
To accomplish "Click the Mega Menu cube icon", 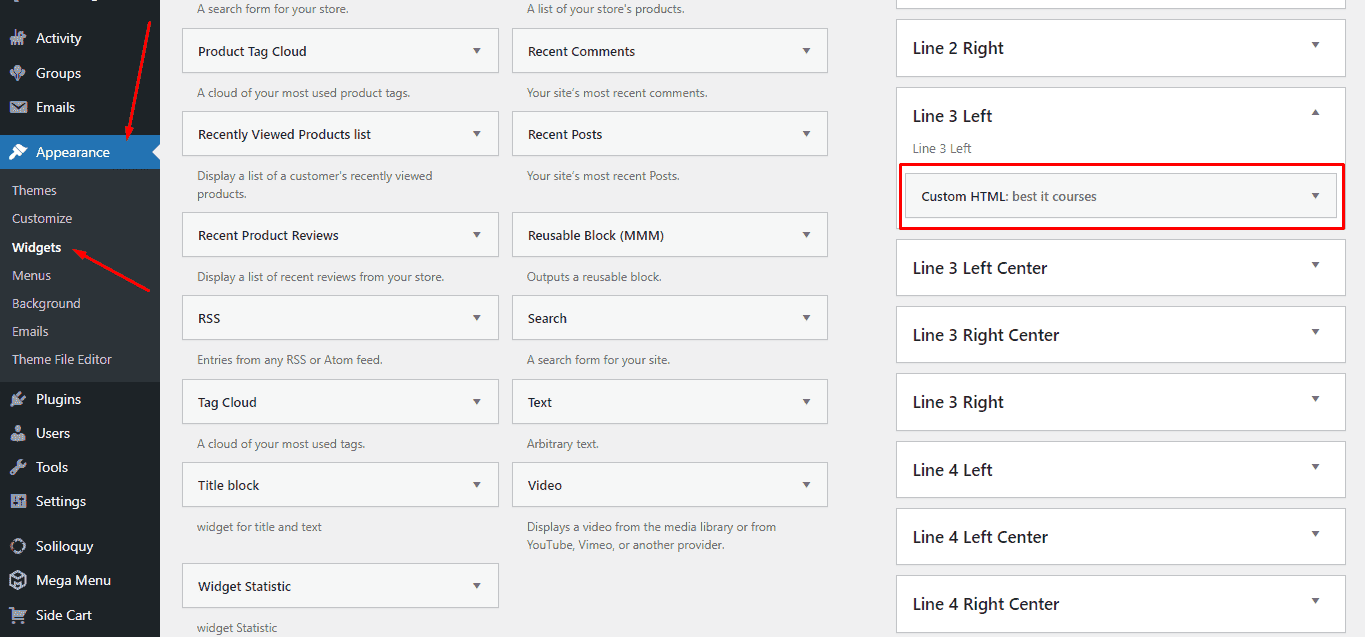I will [18, 580].
